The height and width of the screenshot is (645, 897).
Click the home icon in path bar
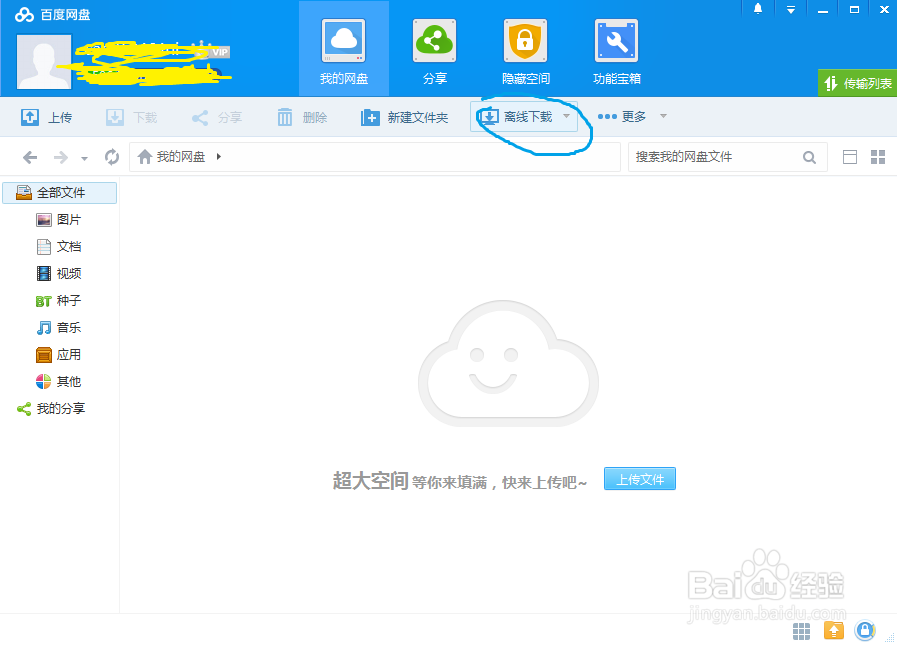(145, 157)
